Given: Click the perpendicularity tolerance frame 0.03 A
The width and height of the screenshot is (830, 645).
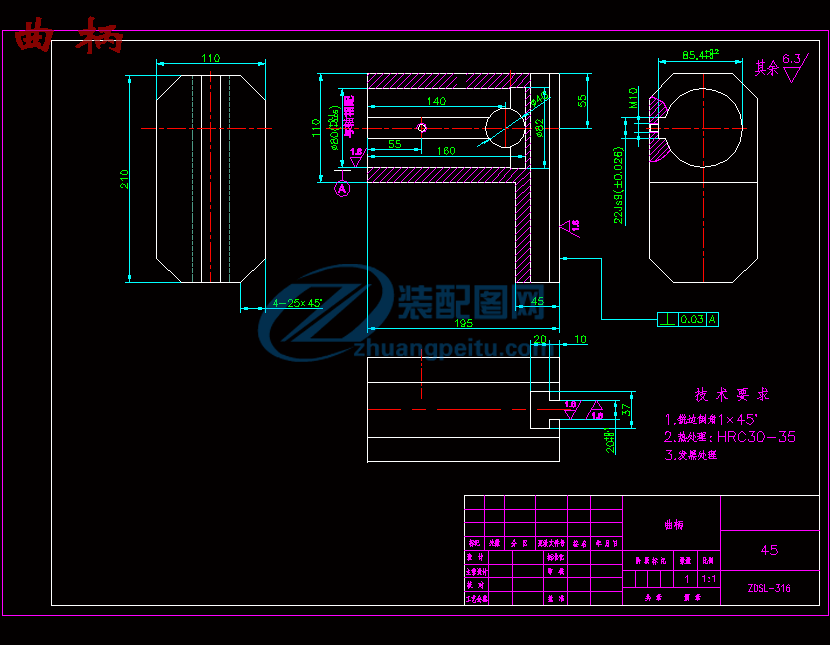Looking at the screenshot, I should point(688,319).
